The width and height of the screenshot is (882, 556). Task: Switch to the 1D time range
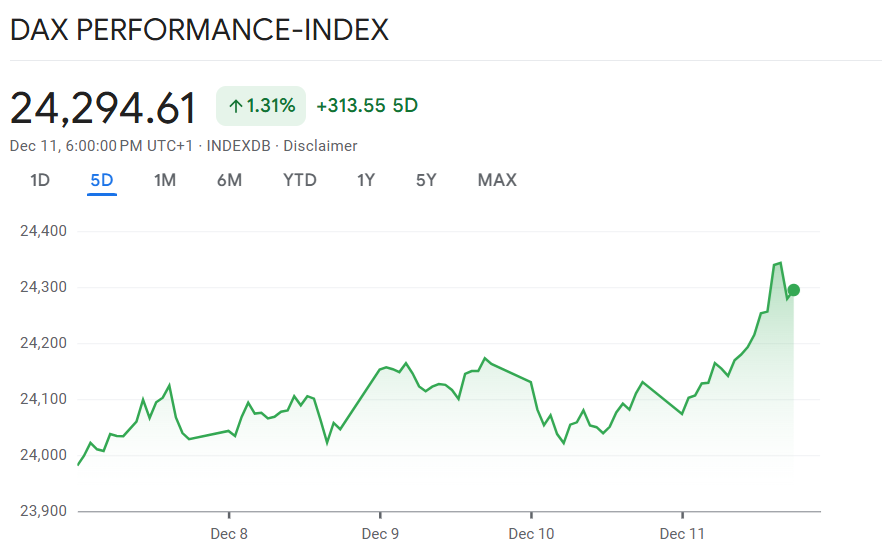pos(40,180)
